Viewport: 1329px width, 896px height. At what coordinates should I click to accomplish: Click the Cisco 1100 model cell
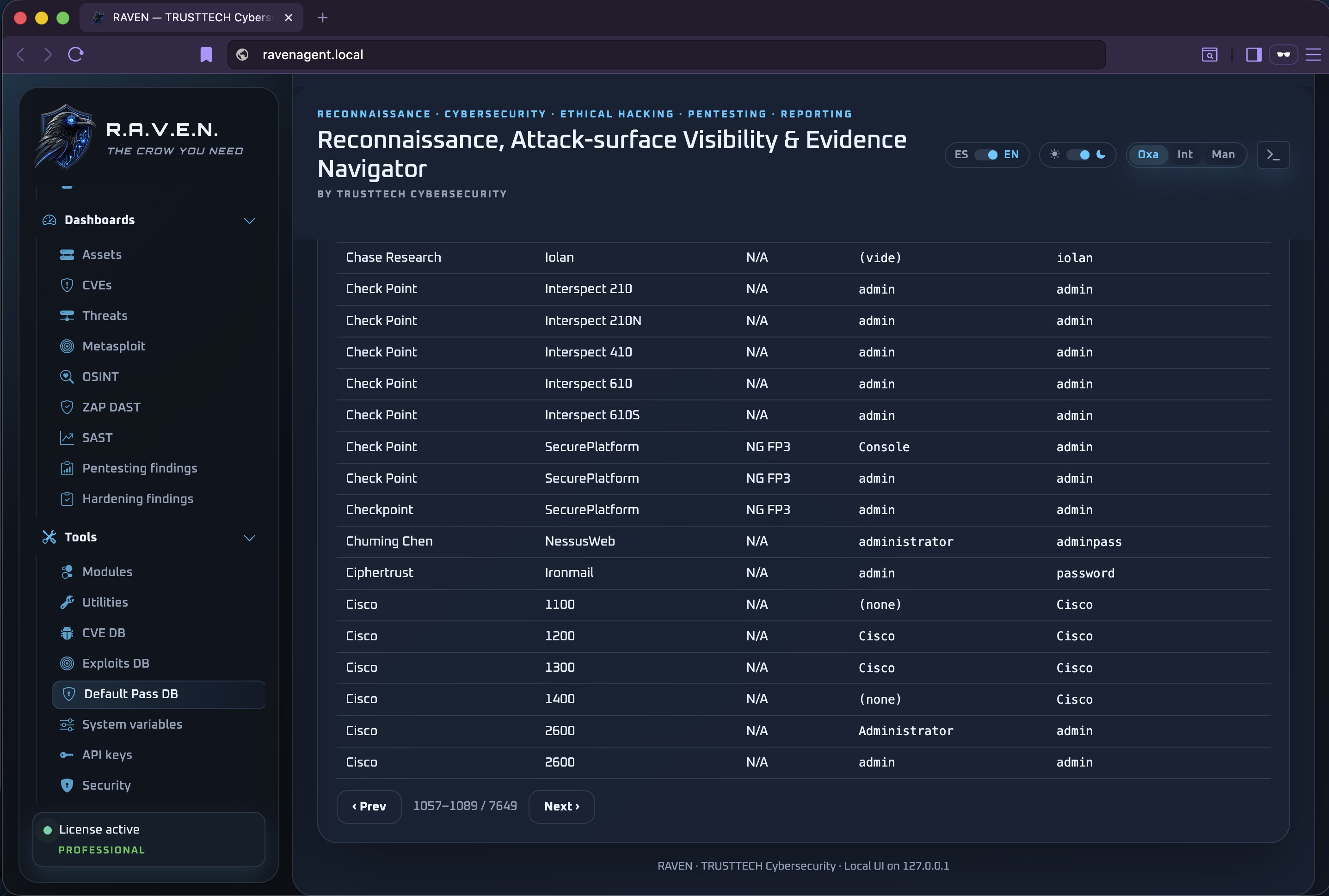560,605
